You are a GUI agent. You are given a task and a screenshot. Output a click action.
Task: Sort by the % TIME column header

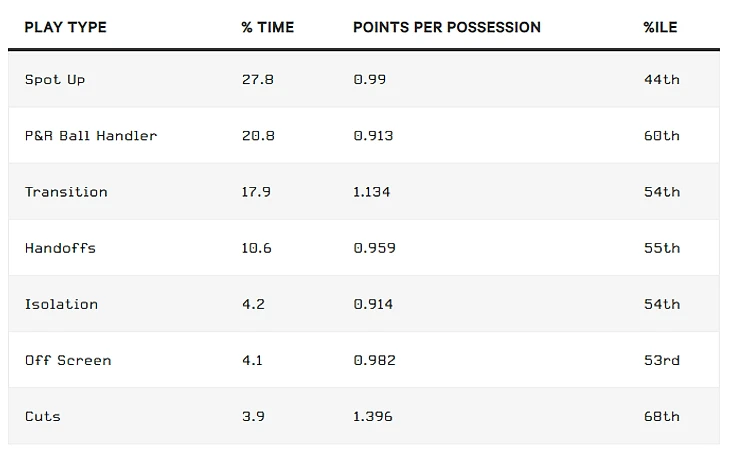click(x=267, y=27)
